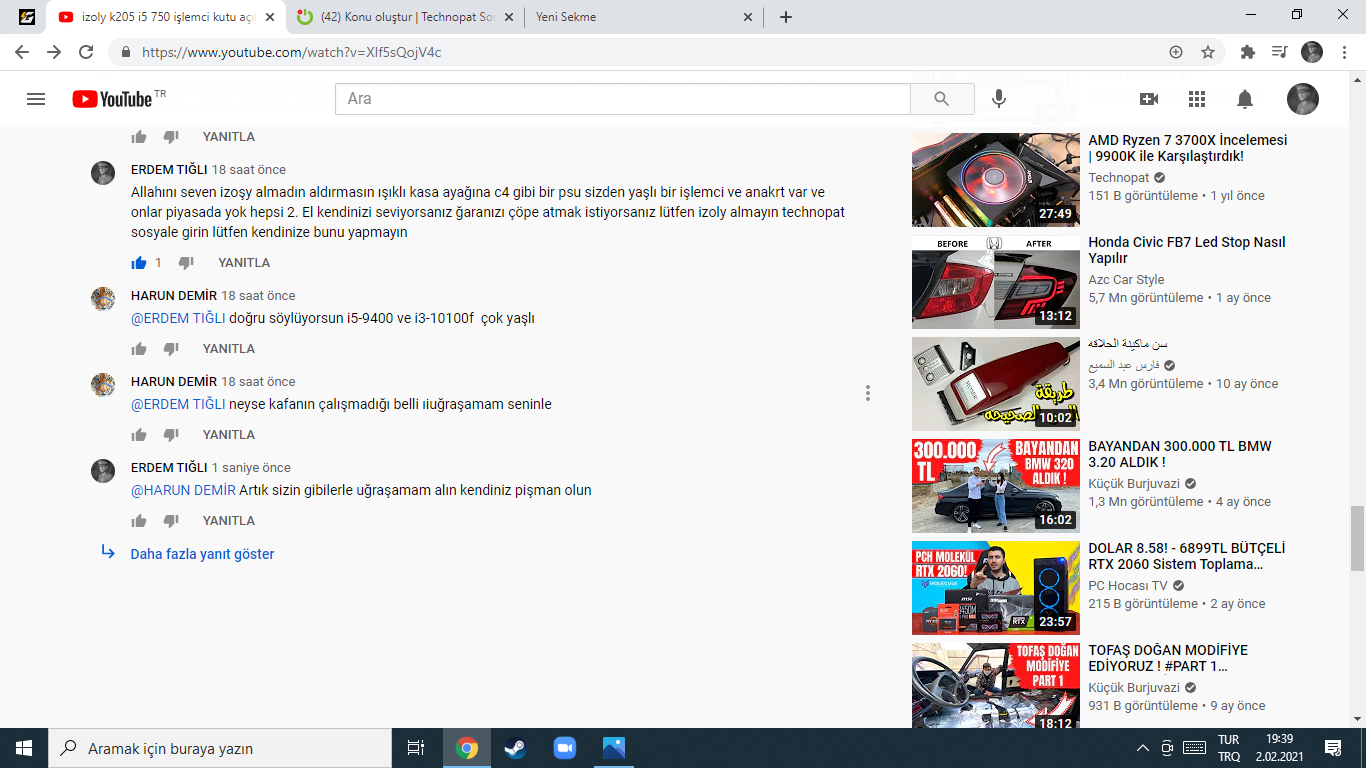Open the Windows notification center icon
The height and width of the screenshot is (768, 1366).
pyautogui.click(x=1332, y=748)
